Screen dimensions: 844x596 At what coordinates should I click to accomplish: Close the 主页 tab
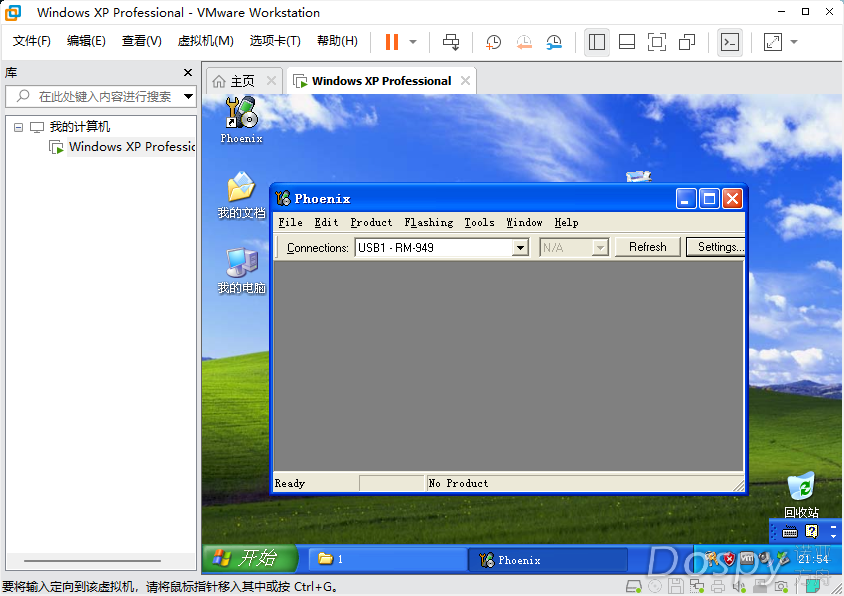tap(271, 81)
